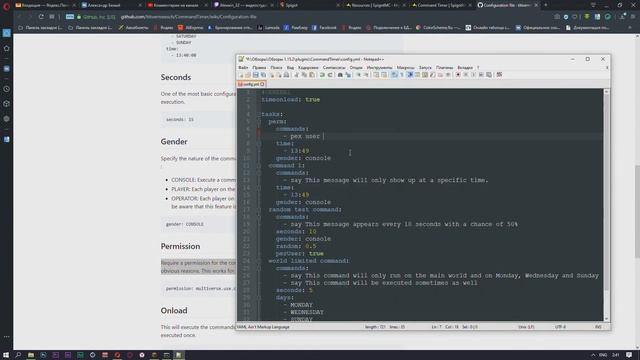Open File Explorer from the taskbar
Image resolution: width=640 pixels, height=360 pixels.
point(31,355)
